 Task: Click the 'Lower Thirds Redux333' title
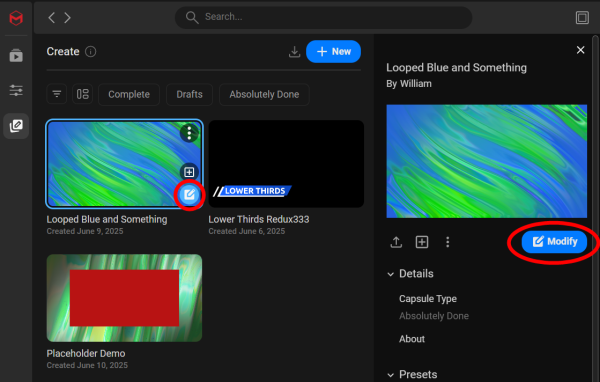[259, 219]
